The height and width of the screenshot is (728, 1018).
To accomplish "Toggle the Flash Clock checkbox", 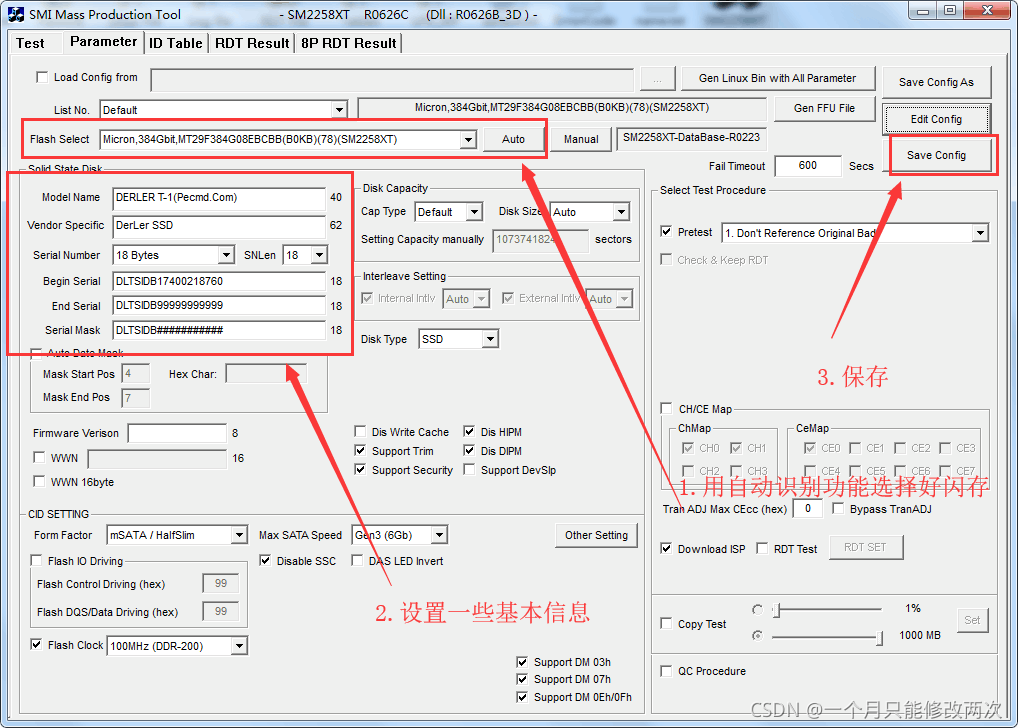I will tap(36, 645).
